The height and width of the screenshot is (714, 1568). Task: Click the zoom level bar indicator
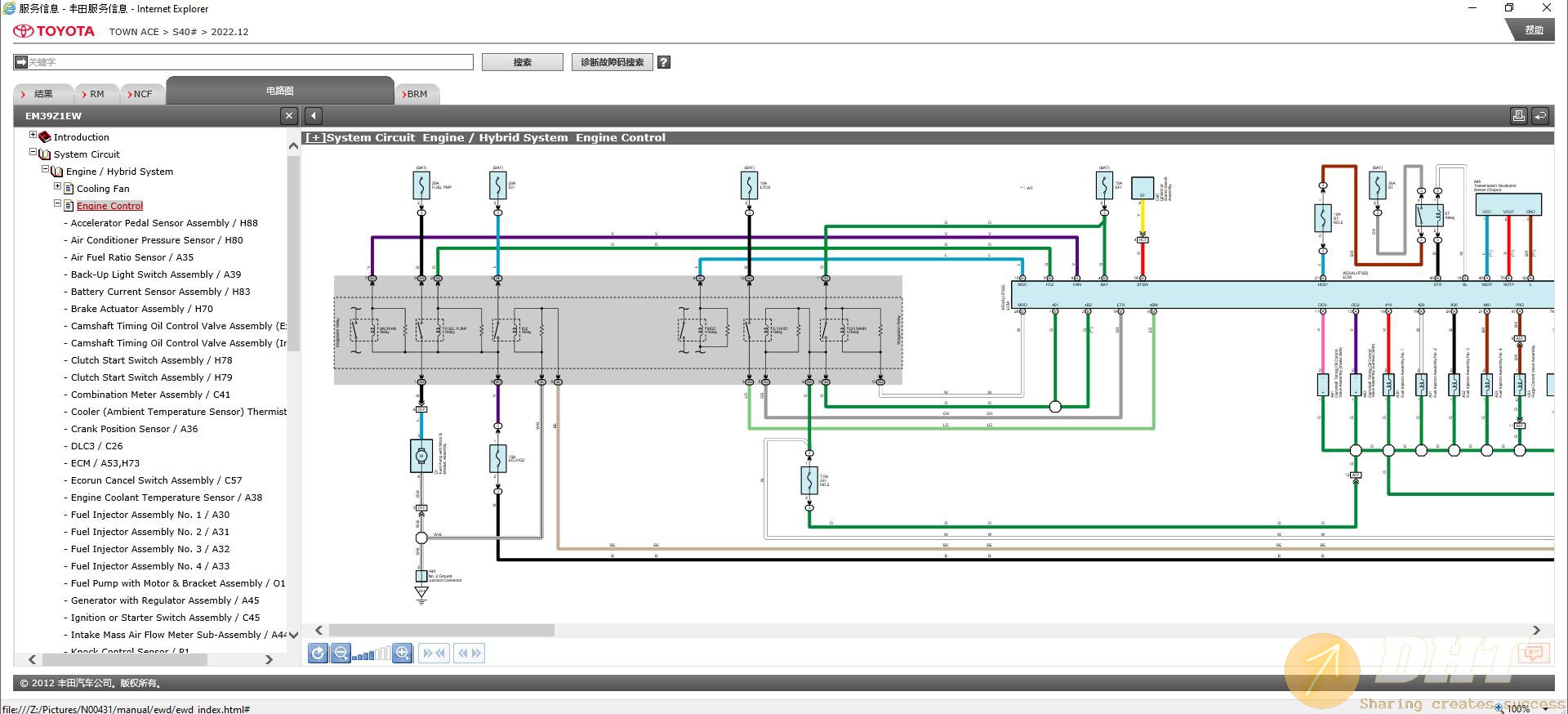[x=372, y=654]
